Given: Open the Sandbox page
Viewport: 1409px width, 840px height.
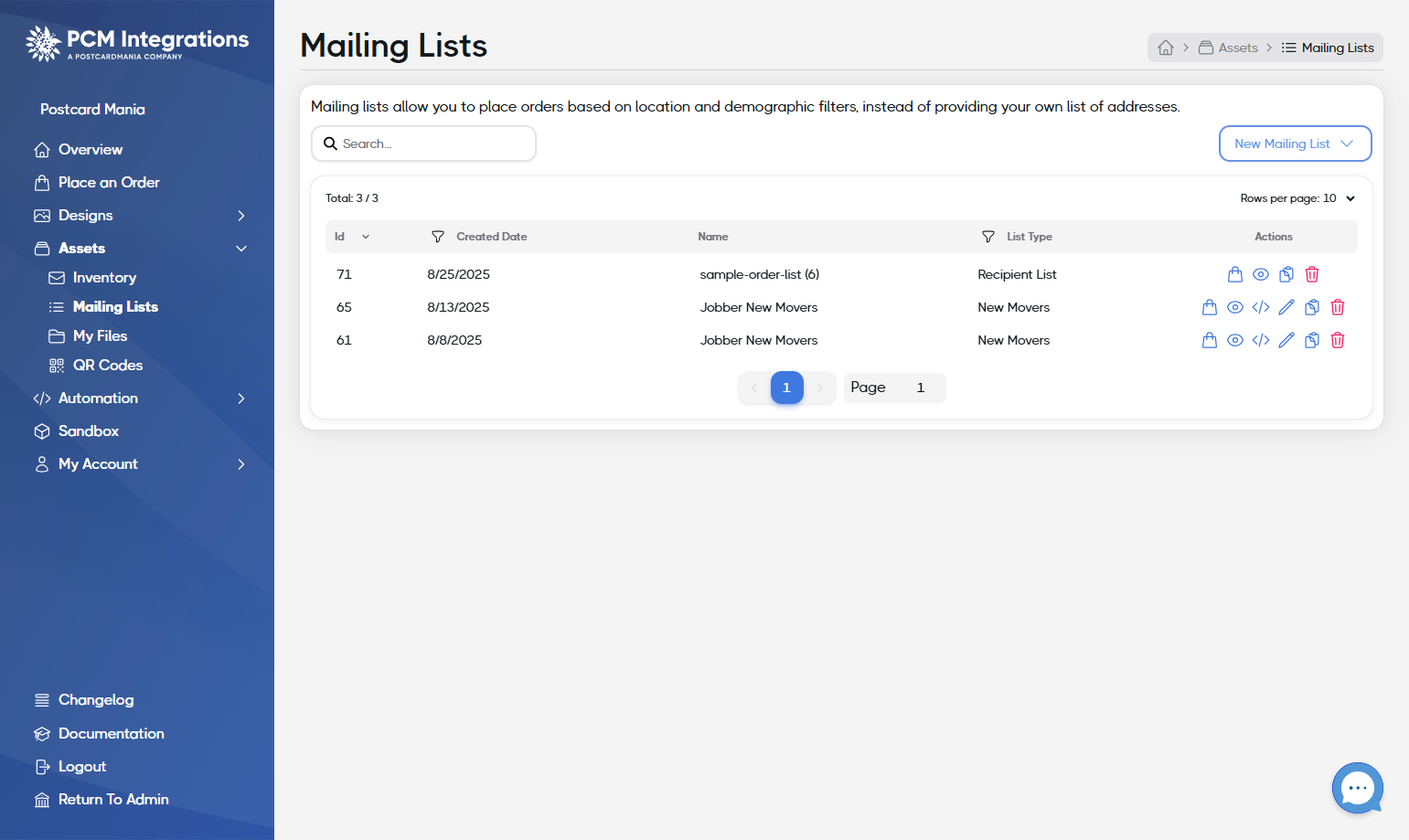Looking at the screenshot, I should tap(77, 431).
